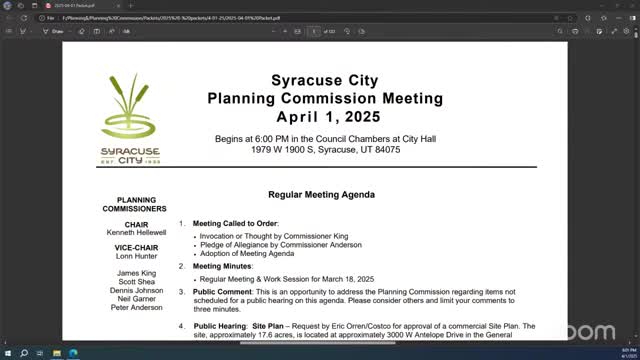Open PDF toolbar settings gear

tap(626, 31)
